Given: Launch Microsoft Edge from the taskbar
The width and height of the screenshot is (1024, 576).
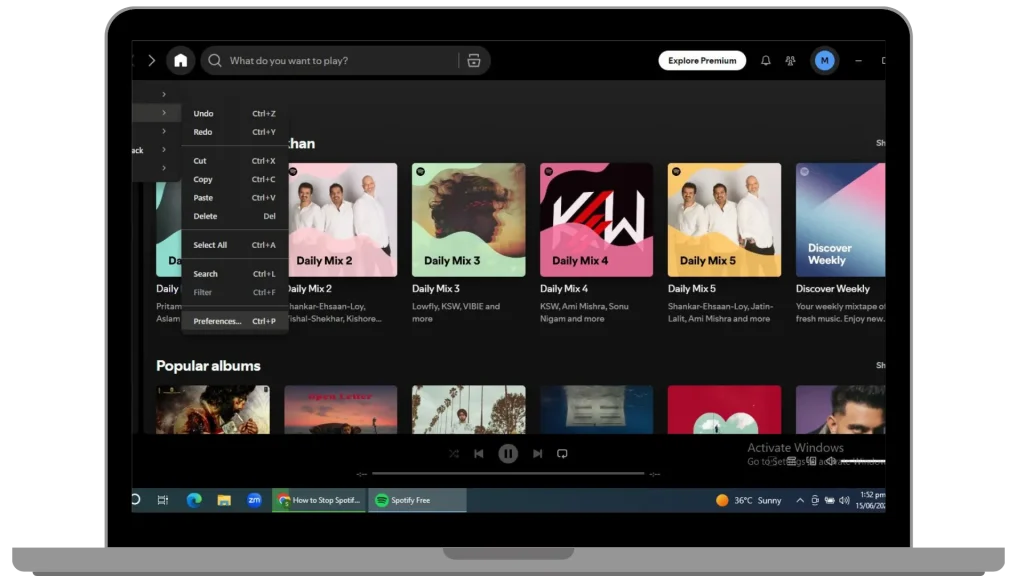Looking at the screenshot, I should click(x=194, y=500).
